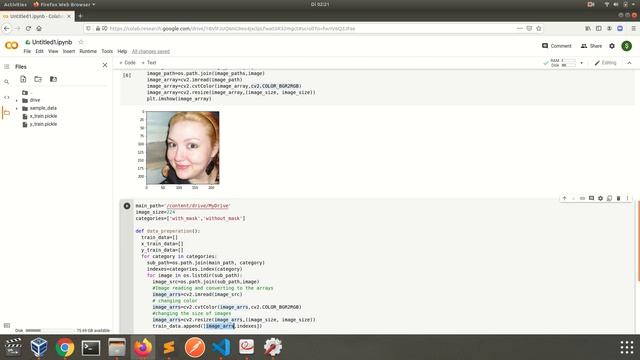This screenshot has width=640, height=360.
Task: Go up to the parent directory entry
Action: pyautogui.click(x=26, y=93)
